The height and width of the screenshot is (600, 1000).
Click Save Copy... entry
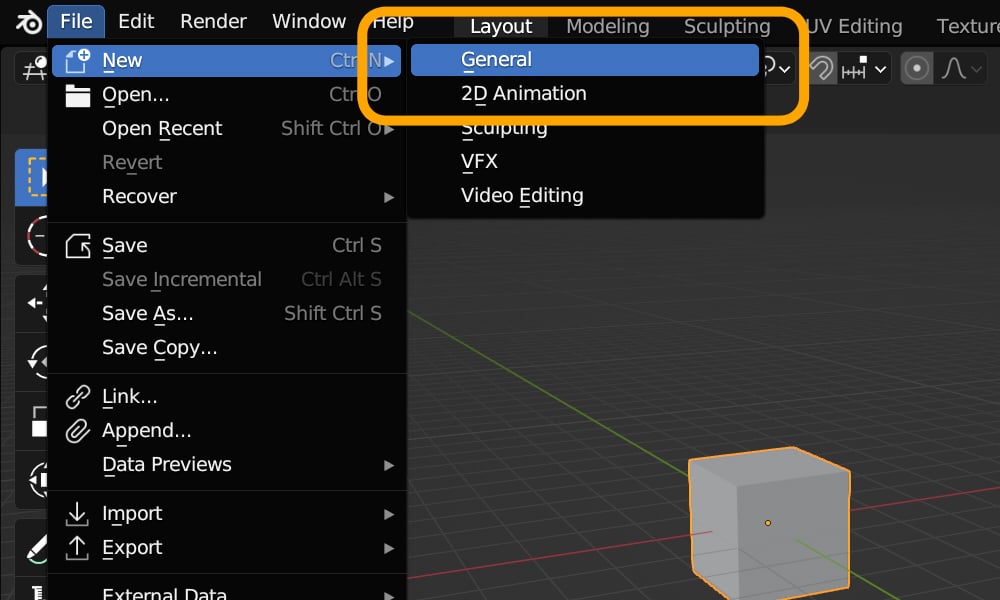click(226, 348)
